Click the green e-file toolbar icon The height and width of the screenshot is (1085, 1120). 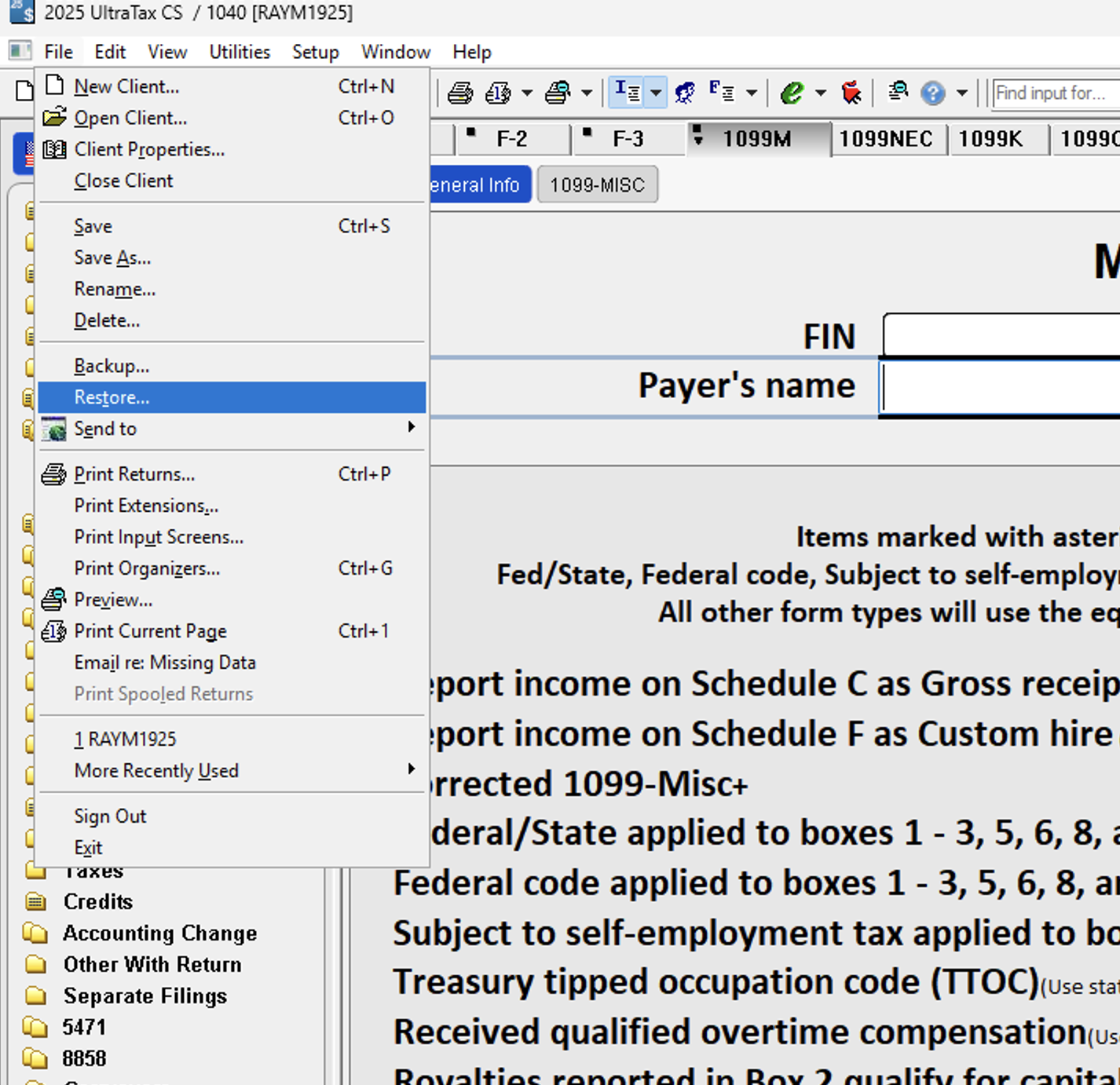[x=792, y=93]
